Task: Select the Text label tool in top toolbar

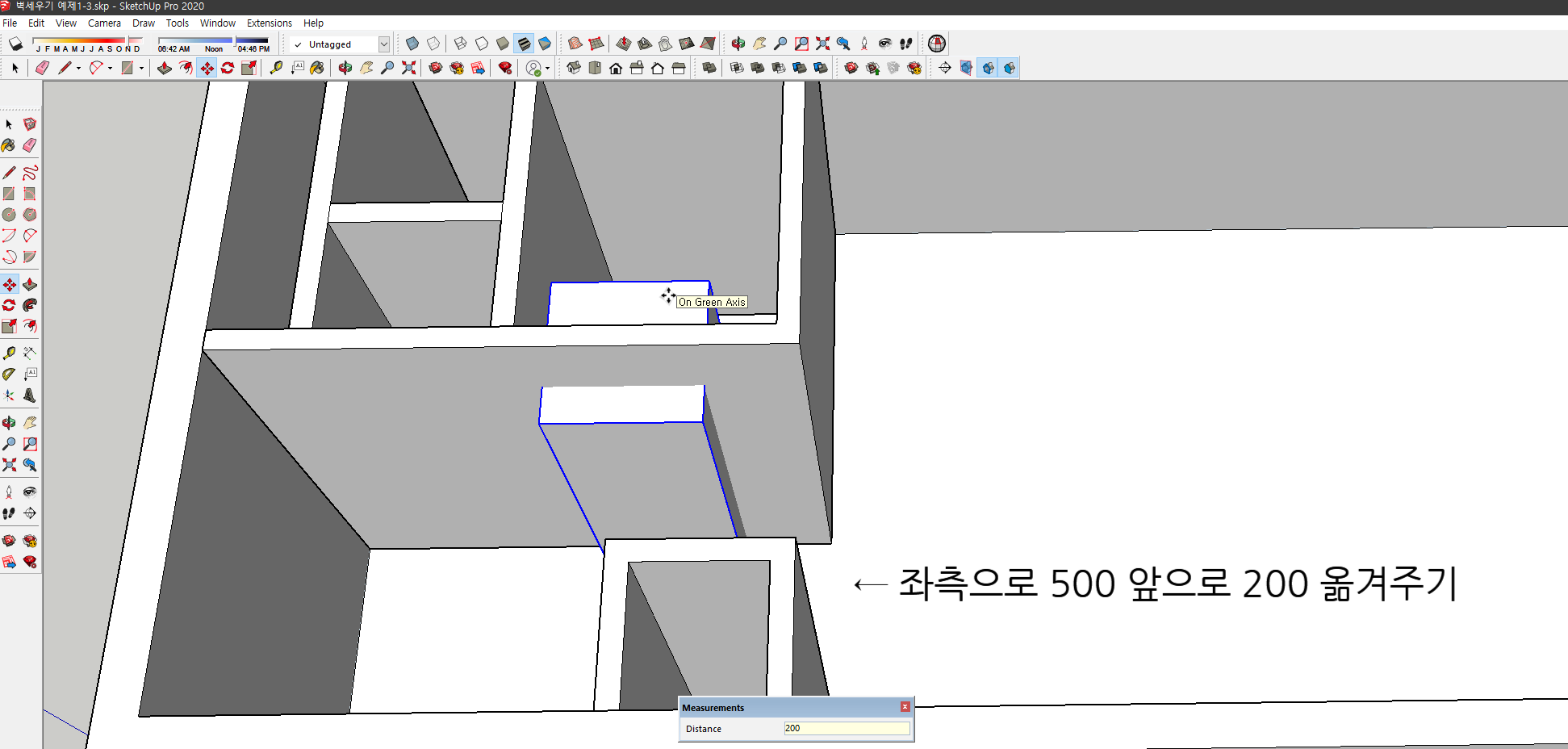Action: point(297,68)
